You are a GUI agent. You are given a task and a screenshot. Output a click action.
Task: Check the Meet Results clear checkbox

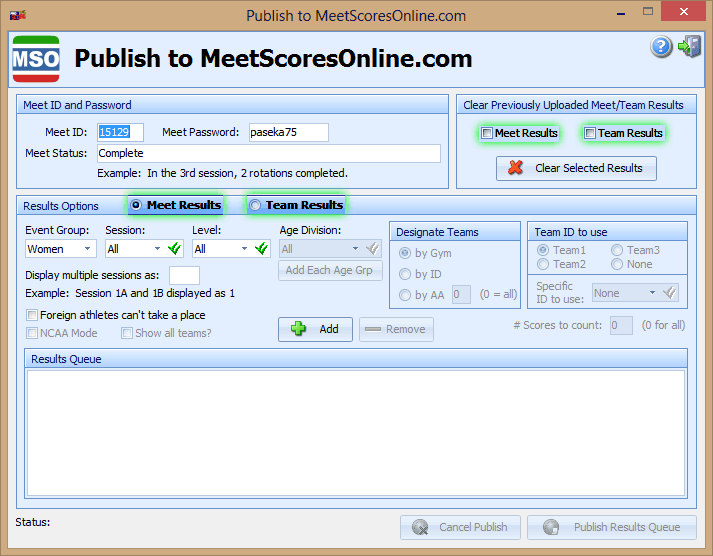(x=487, y=133)
